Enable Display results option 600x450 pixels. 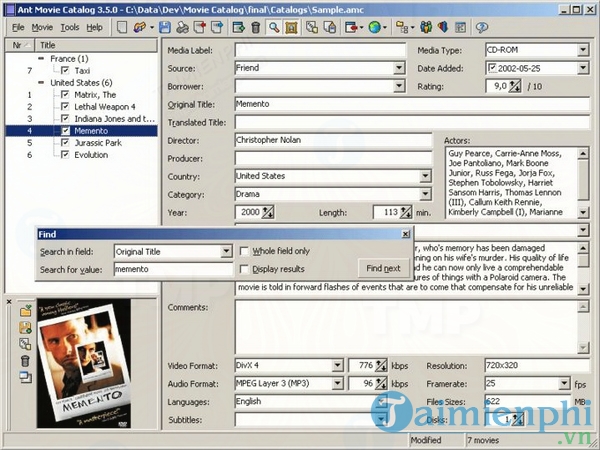point(244,269)
